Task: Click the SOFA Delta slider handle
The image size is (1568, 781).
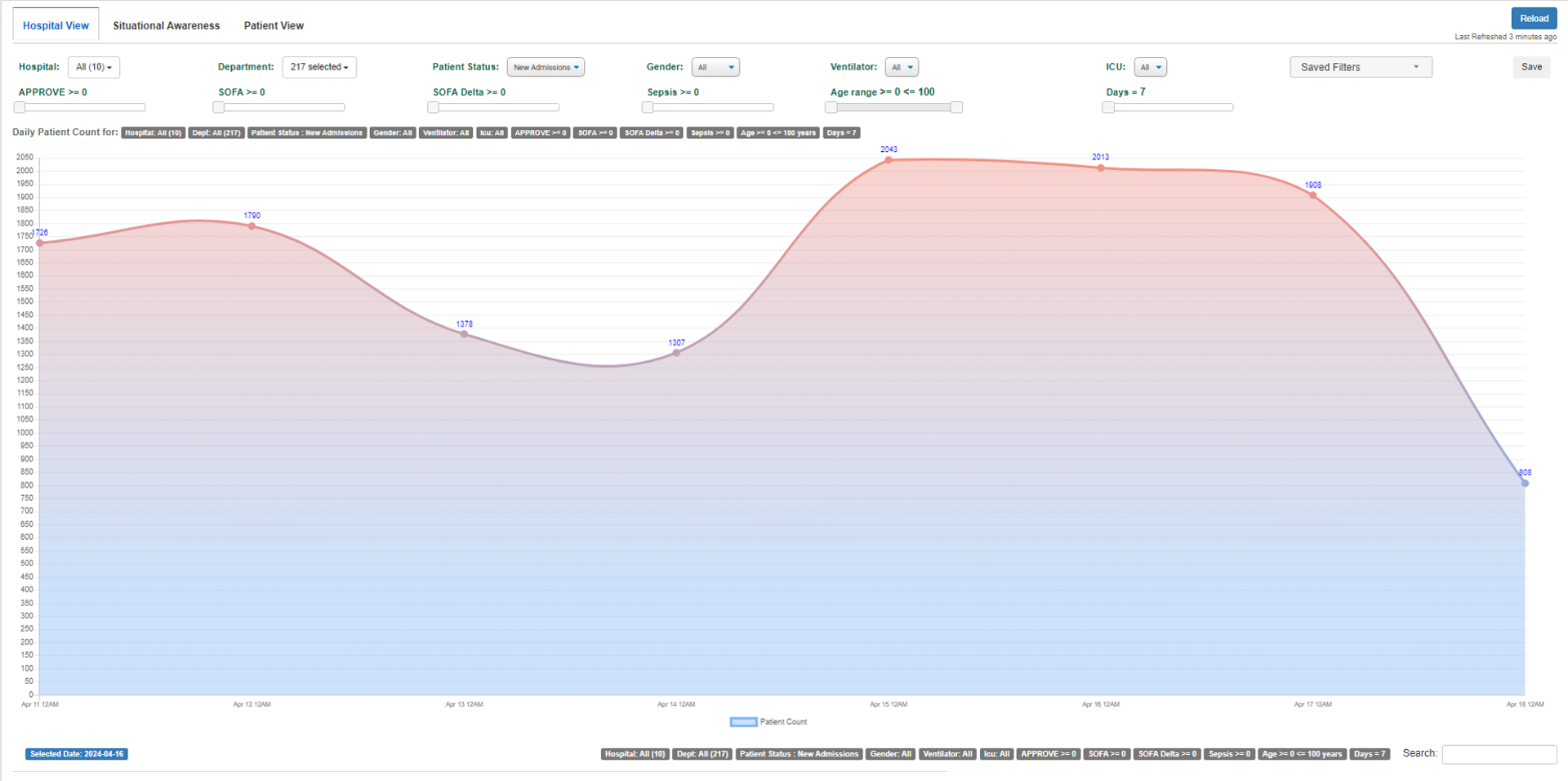Action: 434,107
